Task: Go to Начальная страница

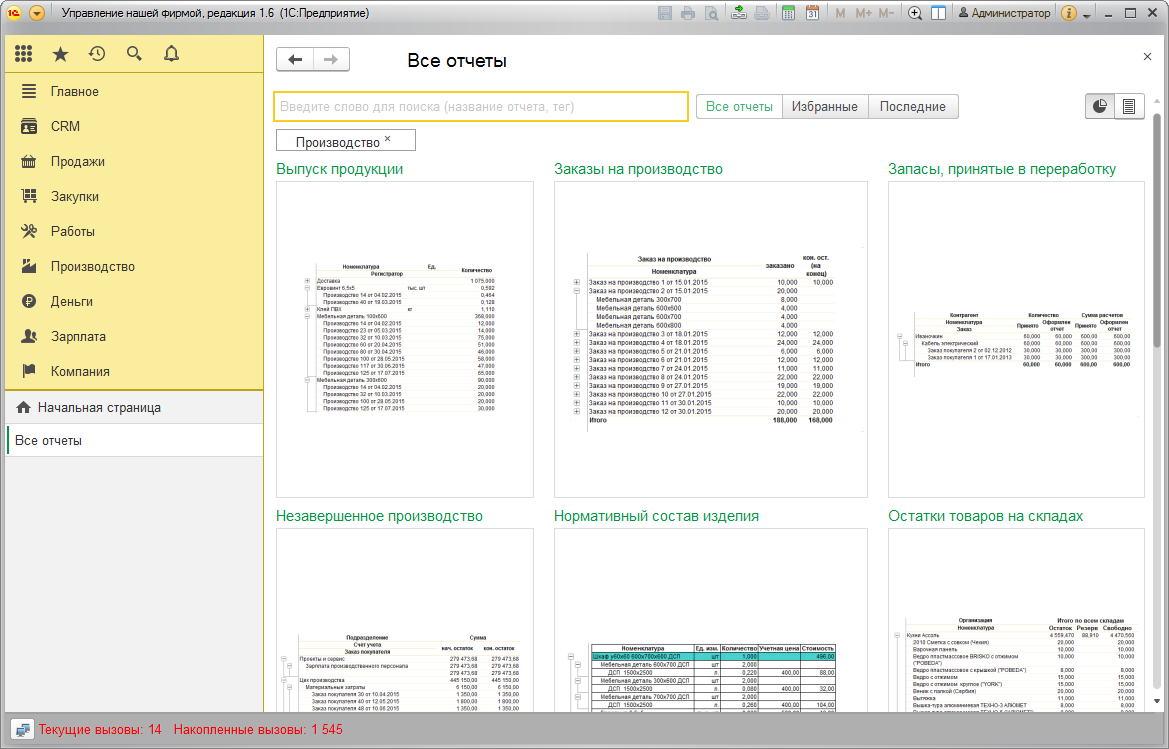Action: coord(134,408)
